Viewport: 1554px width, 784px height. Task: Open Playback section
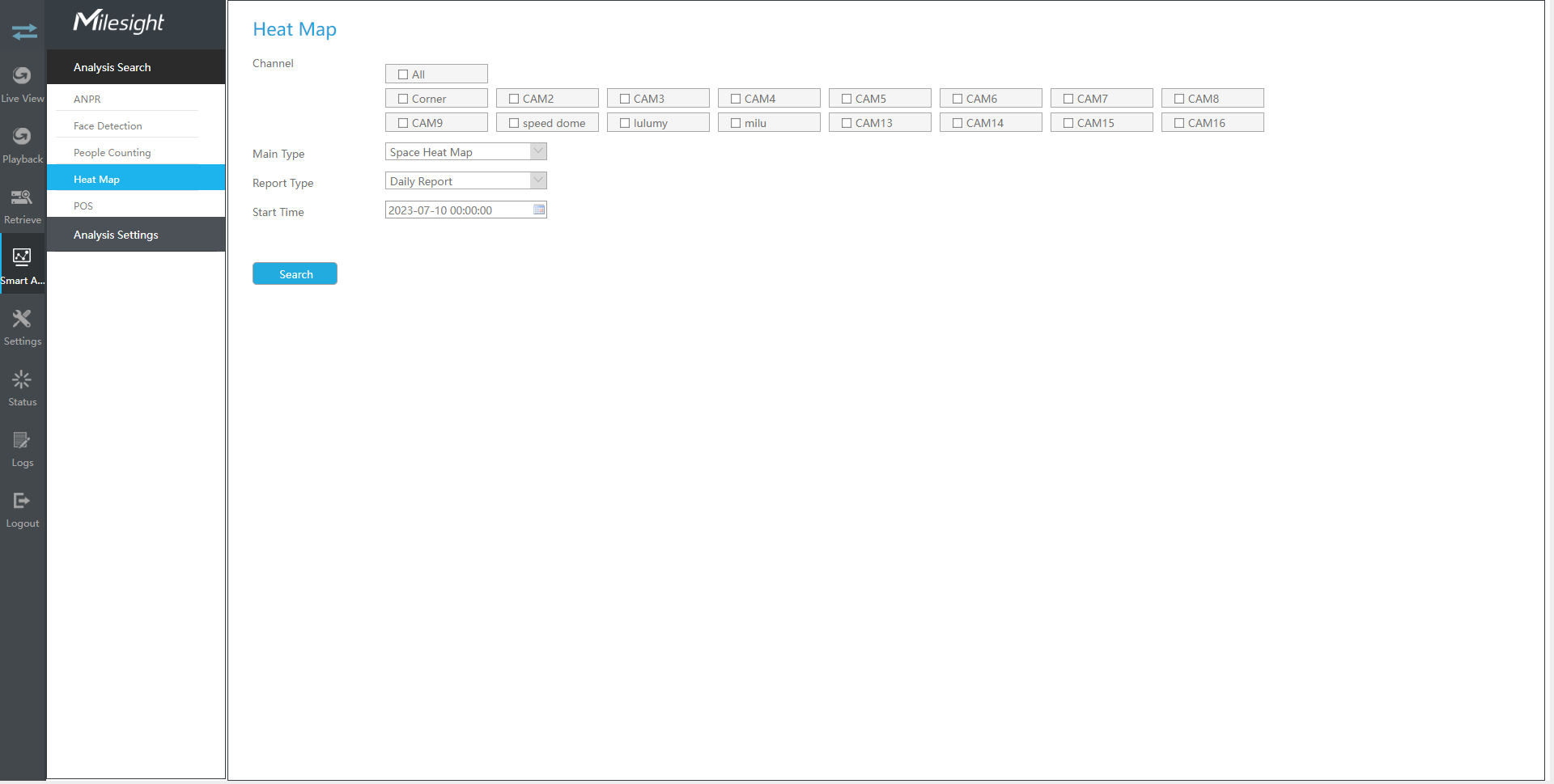pyautogui.click(x=23, y=146)
